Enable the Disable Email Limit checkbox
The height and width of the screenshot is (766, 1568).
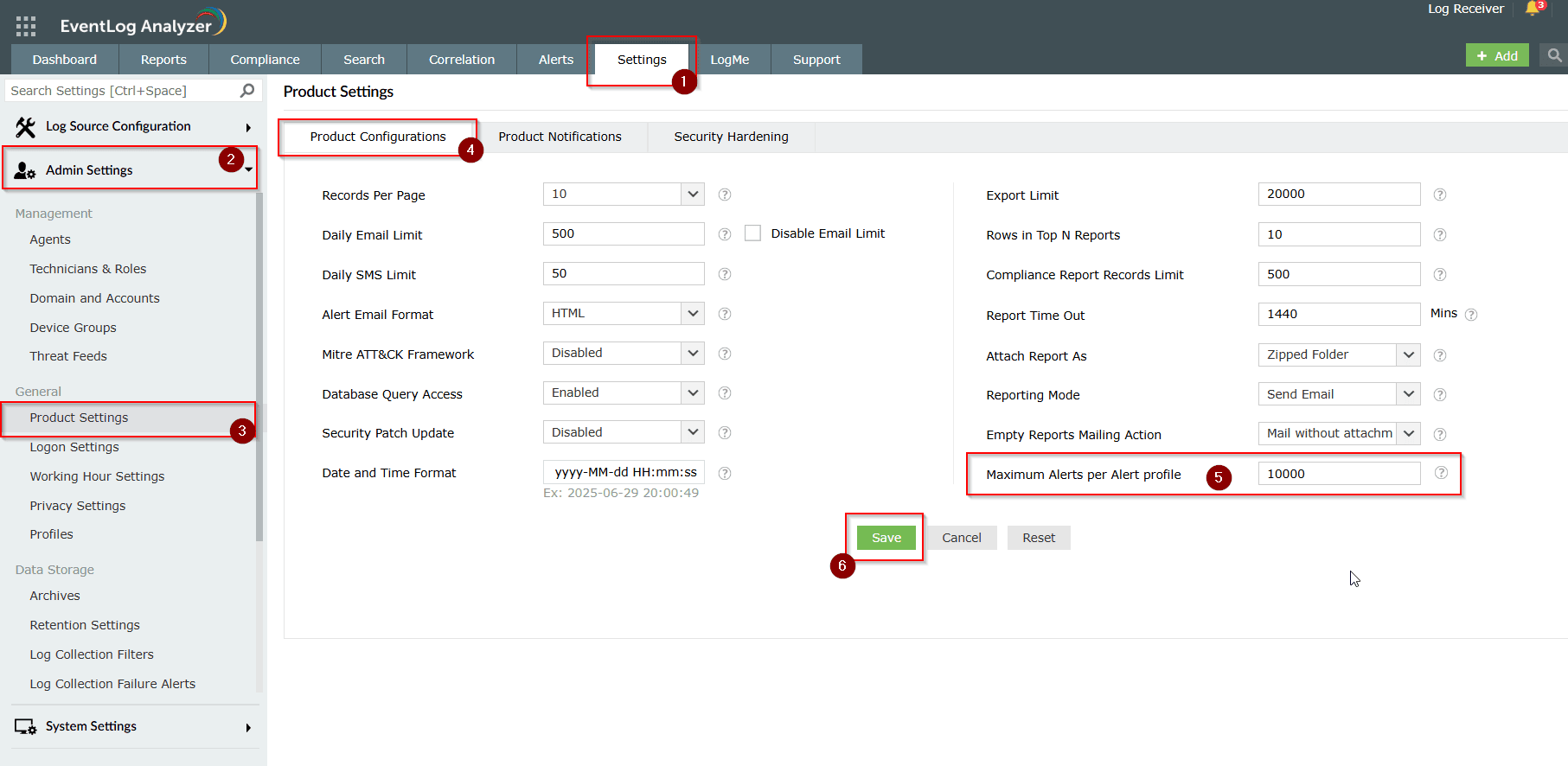point(752,233)
